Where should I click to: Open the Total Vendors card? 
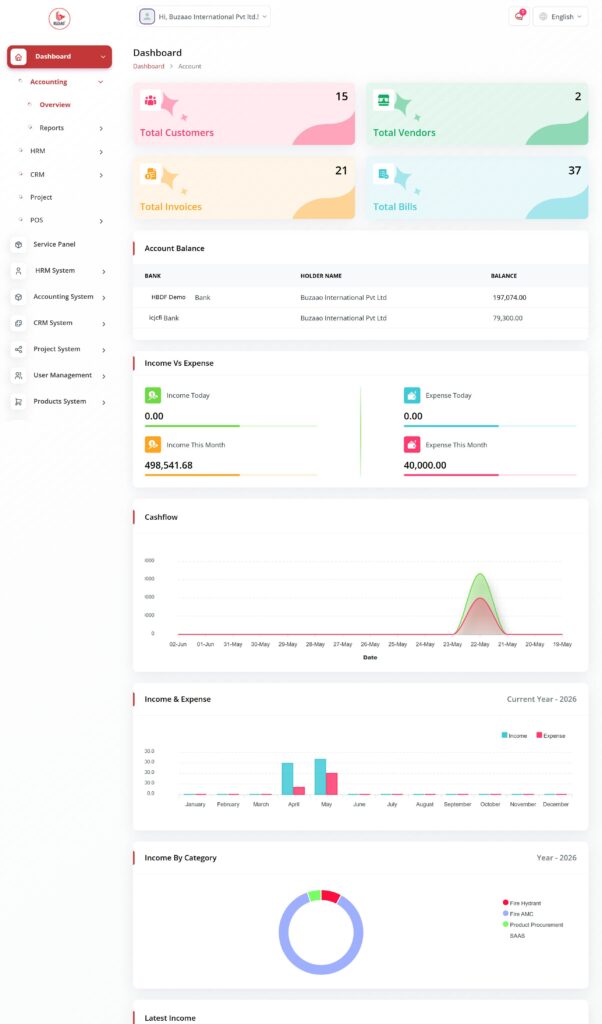[477, 114]
